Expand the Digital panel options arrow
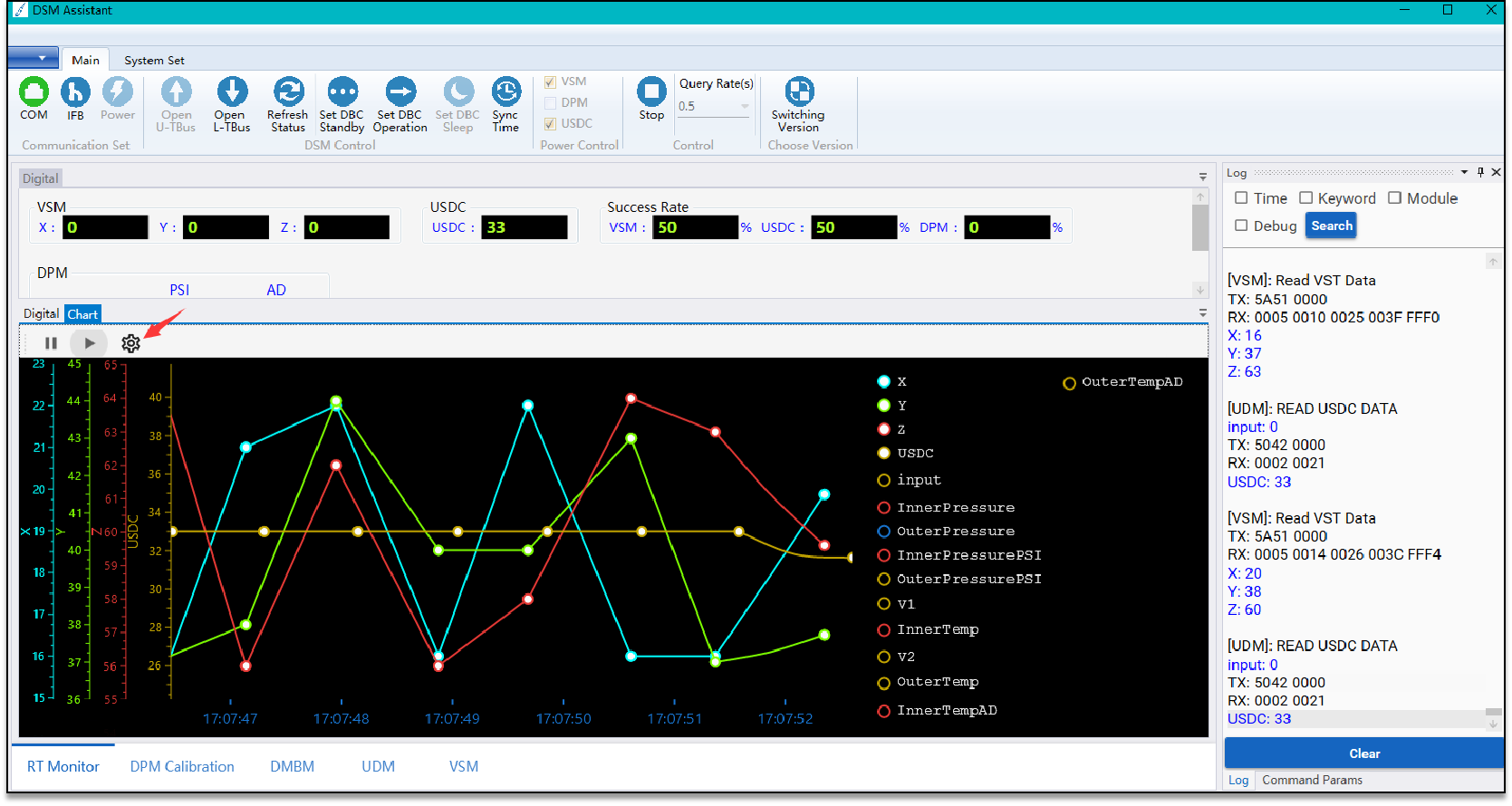This screenshot has width=1512, height=806. point(1202,178)
